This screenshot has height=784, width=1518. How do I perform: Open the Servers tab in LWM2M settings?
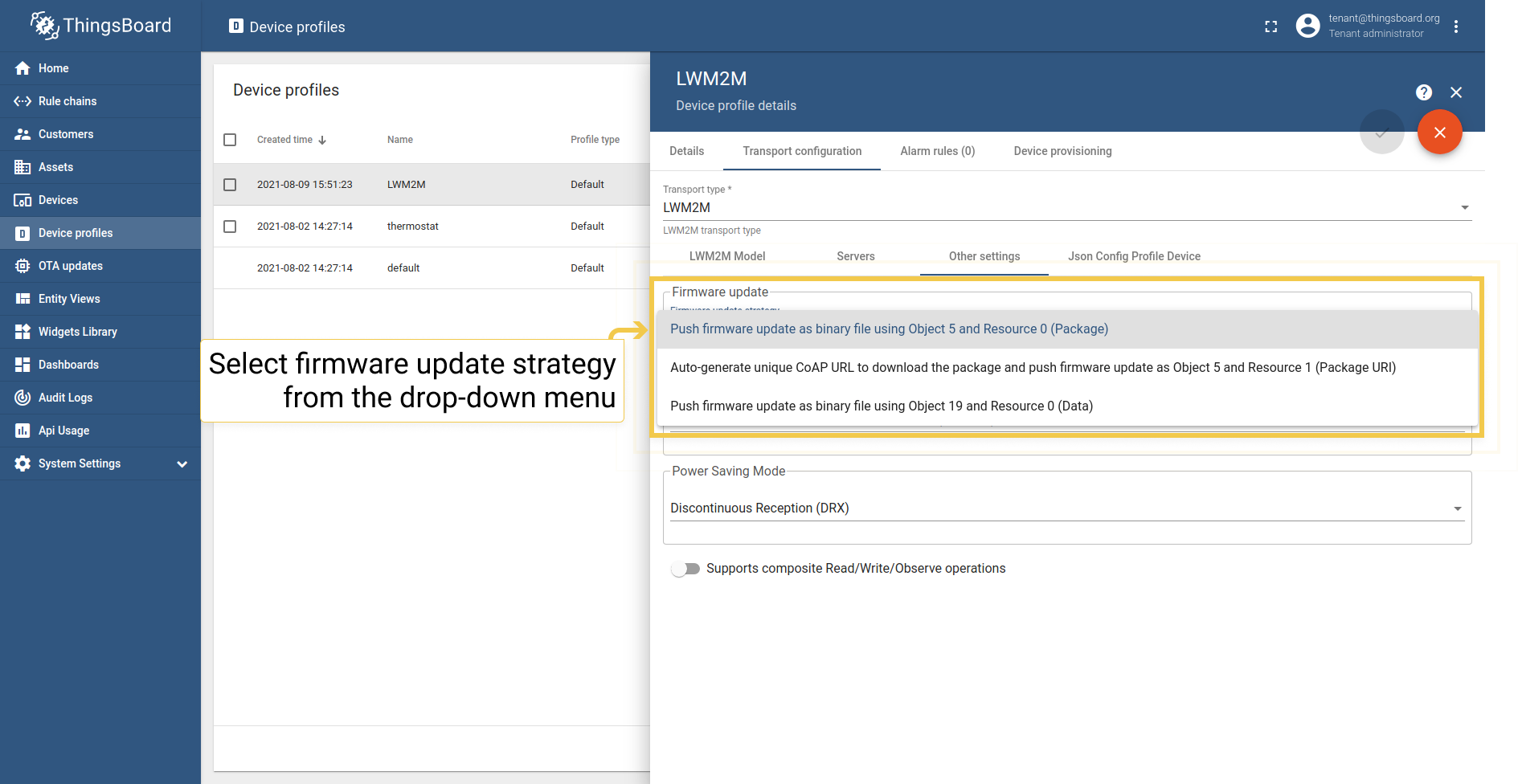click(855, 255)
